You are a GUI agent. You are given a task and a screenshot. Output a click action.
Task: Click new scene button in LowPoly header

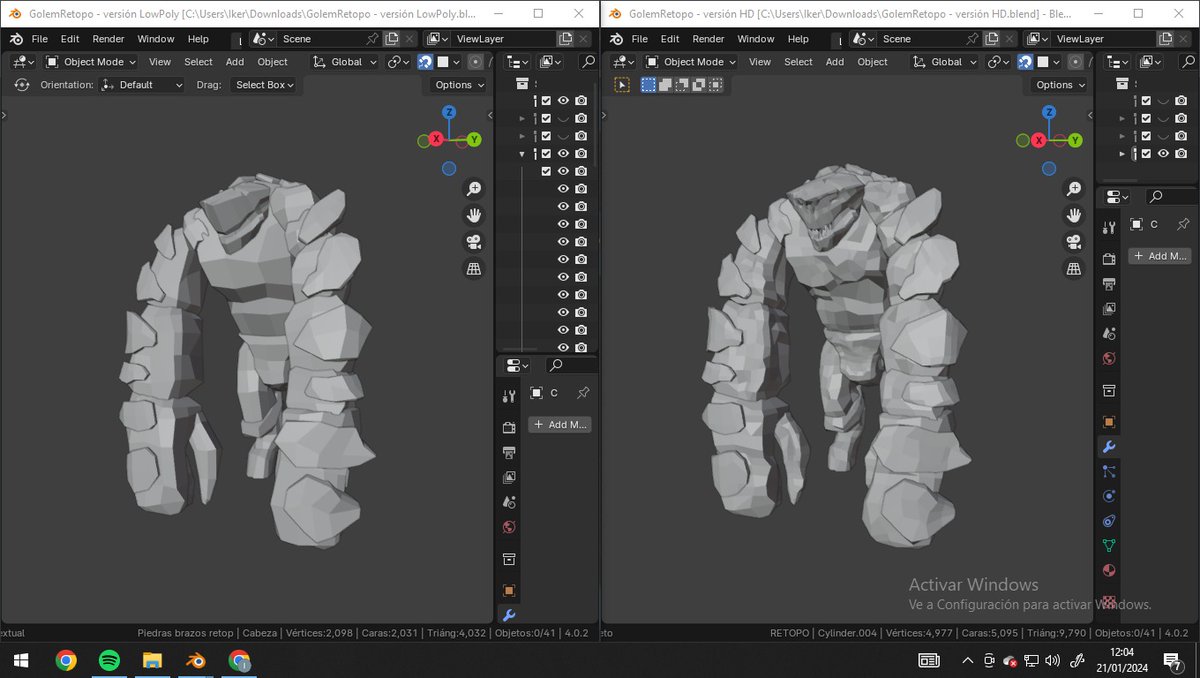392,39
